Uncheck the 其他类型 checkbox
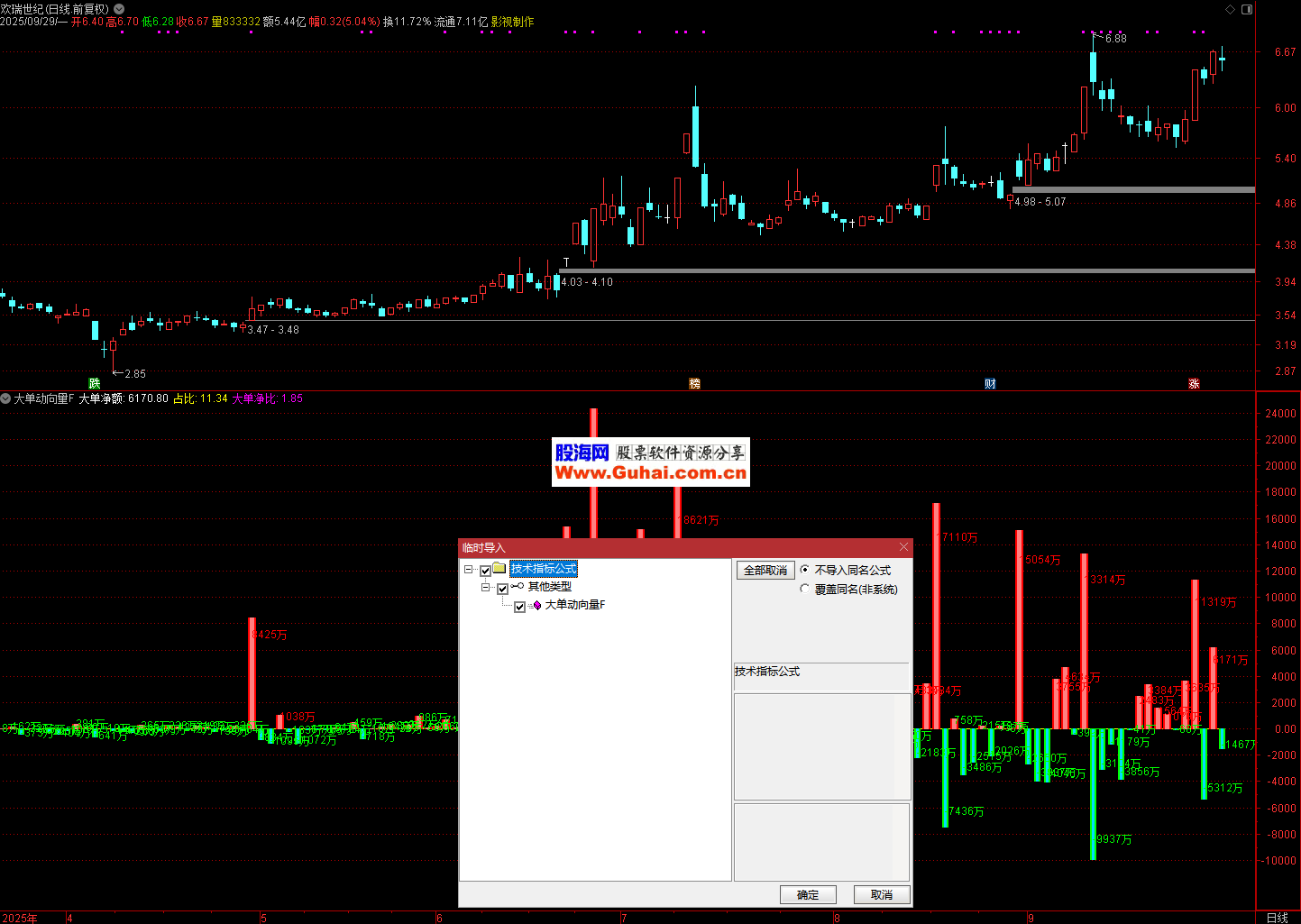The image size is (1301, 924). 502,589
